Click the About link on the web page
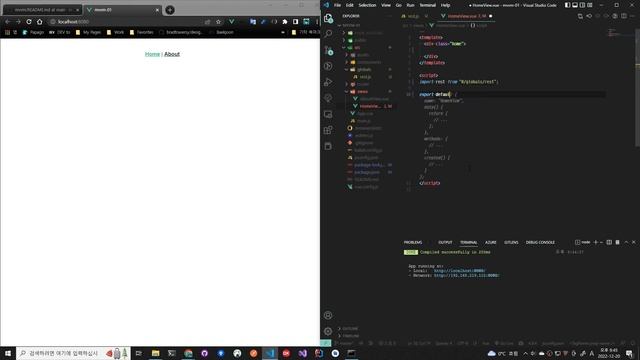 (172, 54)
